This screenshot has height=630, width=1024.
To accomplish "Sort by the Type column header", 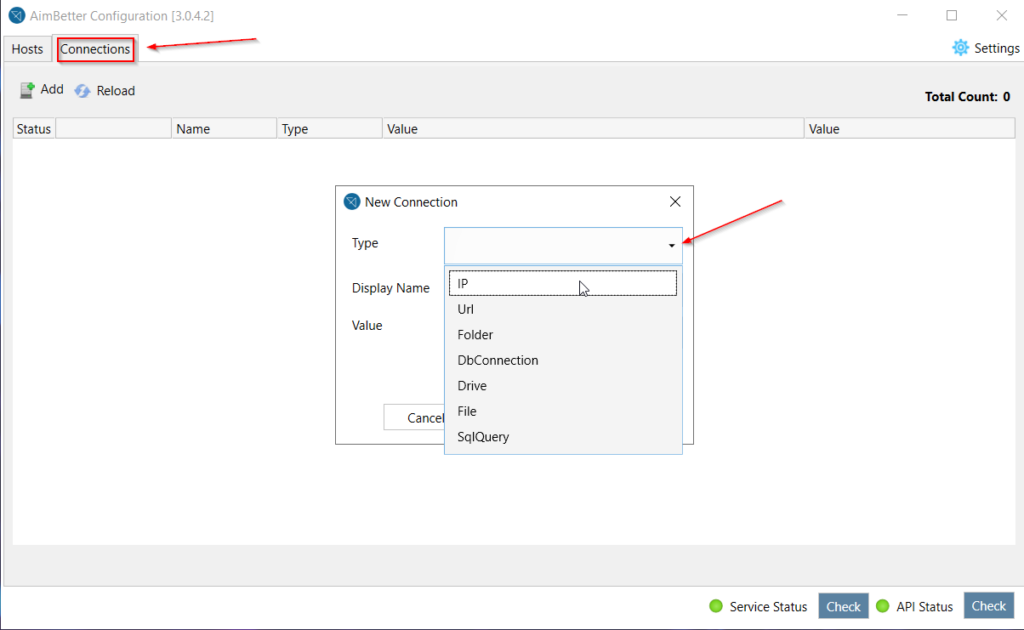I will pyautogui.click(x=329, y=129).
